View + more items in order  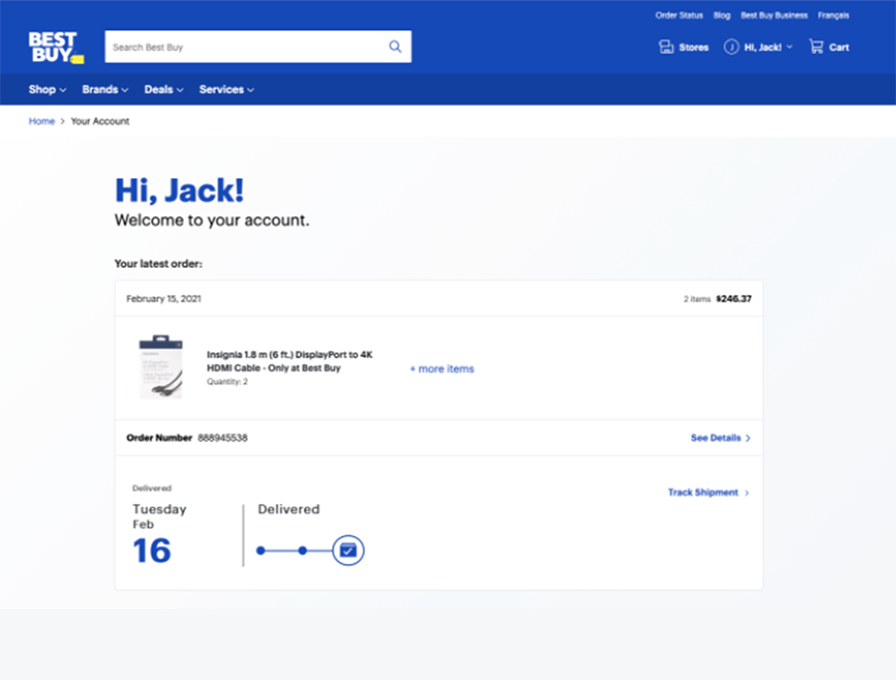(442, 369)
